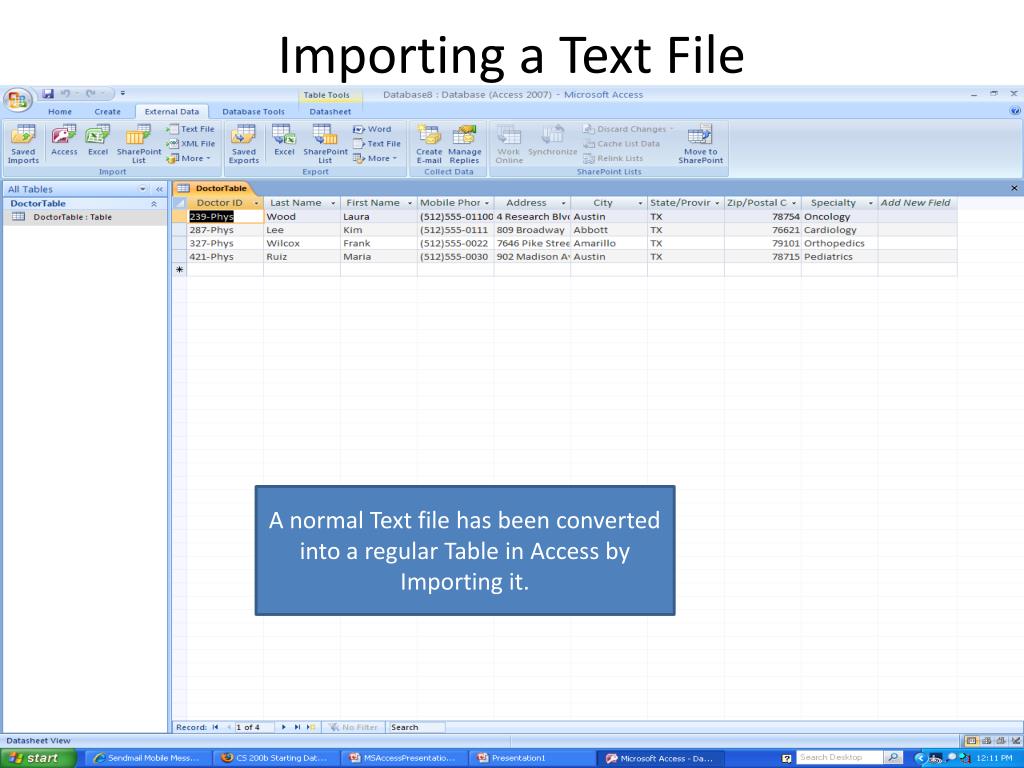Open Saved Exports icon

point(244,144)
